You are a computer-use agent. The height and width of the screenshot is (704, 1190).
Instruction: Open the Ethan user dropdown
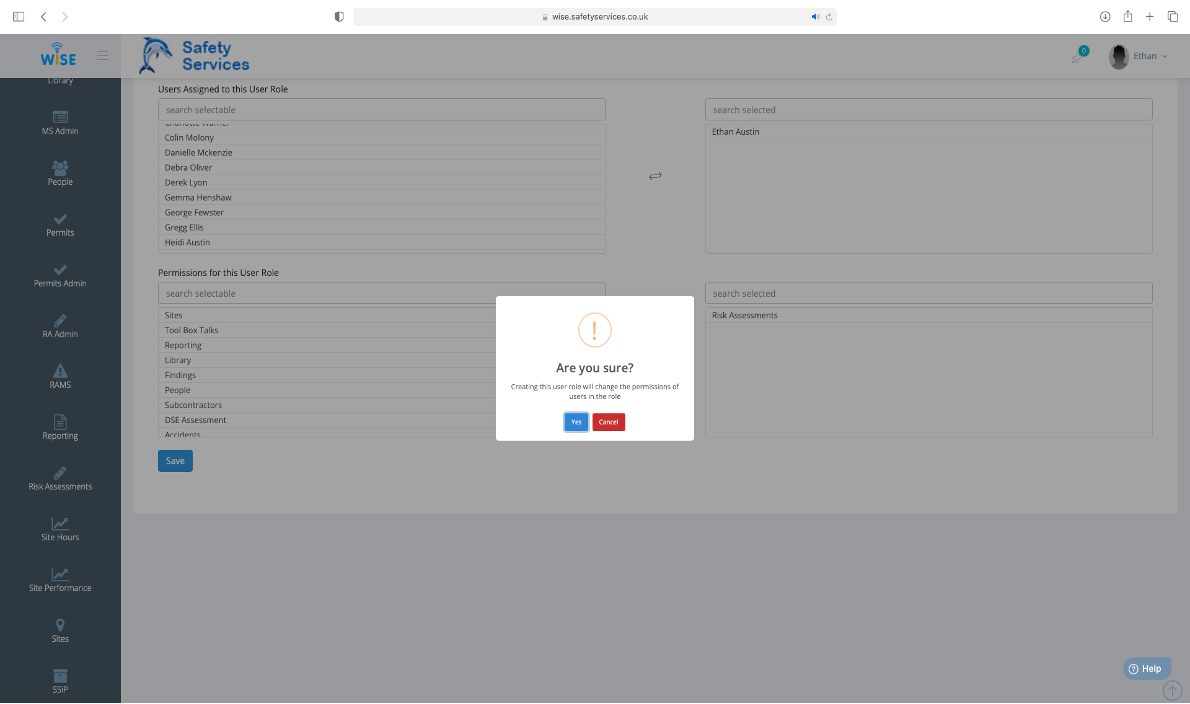pyautogui.click(x=1138, y=56)
